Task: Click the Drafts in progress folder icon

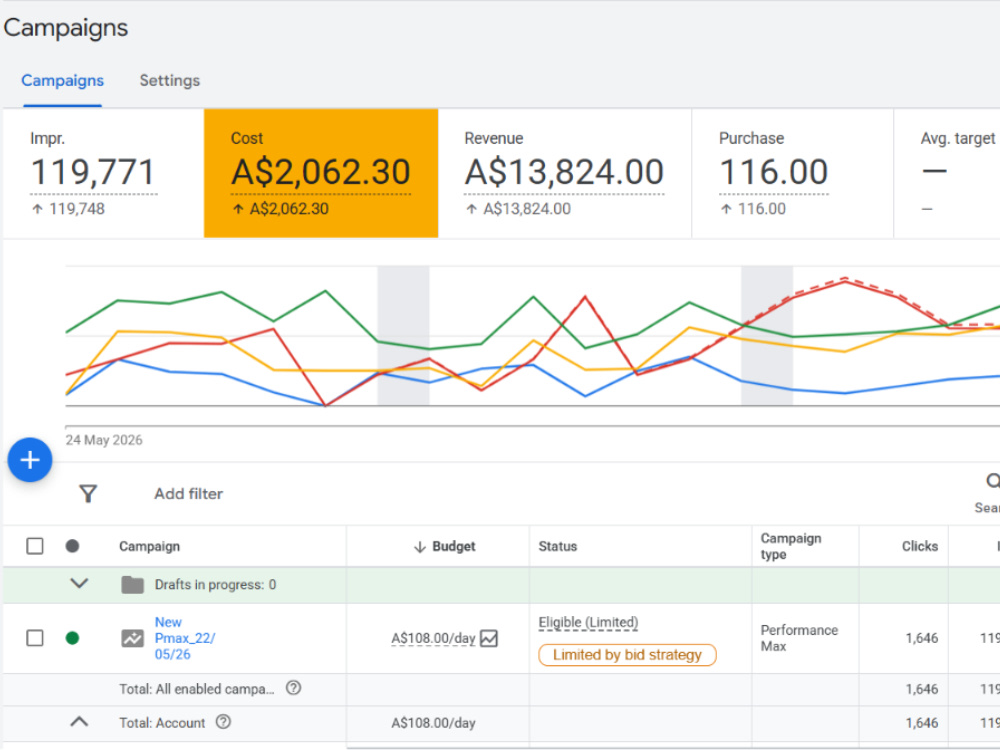Action: (x=133, y=584)
